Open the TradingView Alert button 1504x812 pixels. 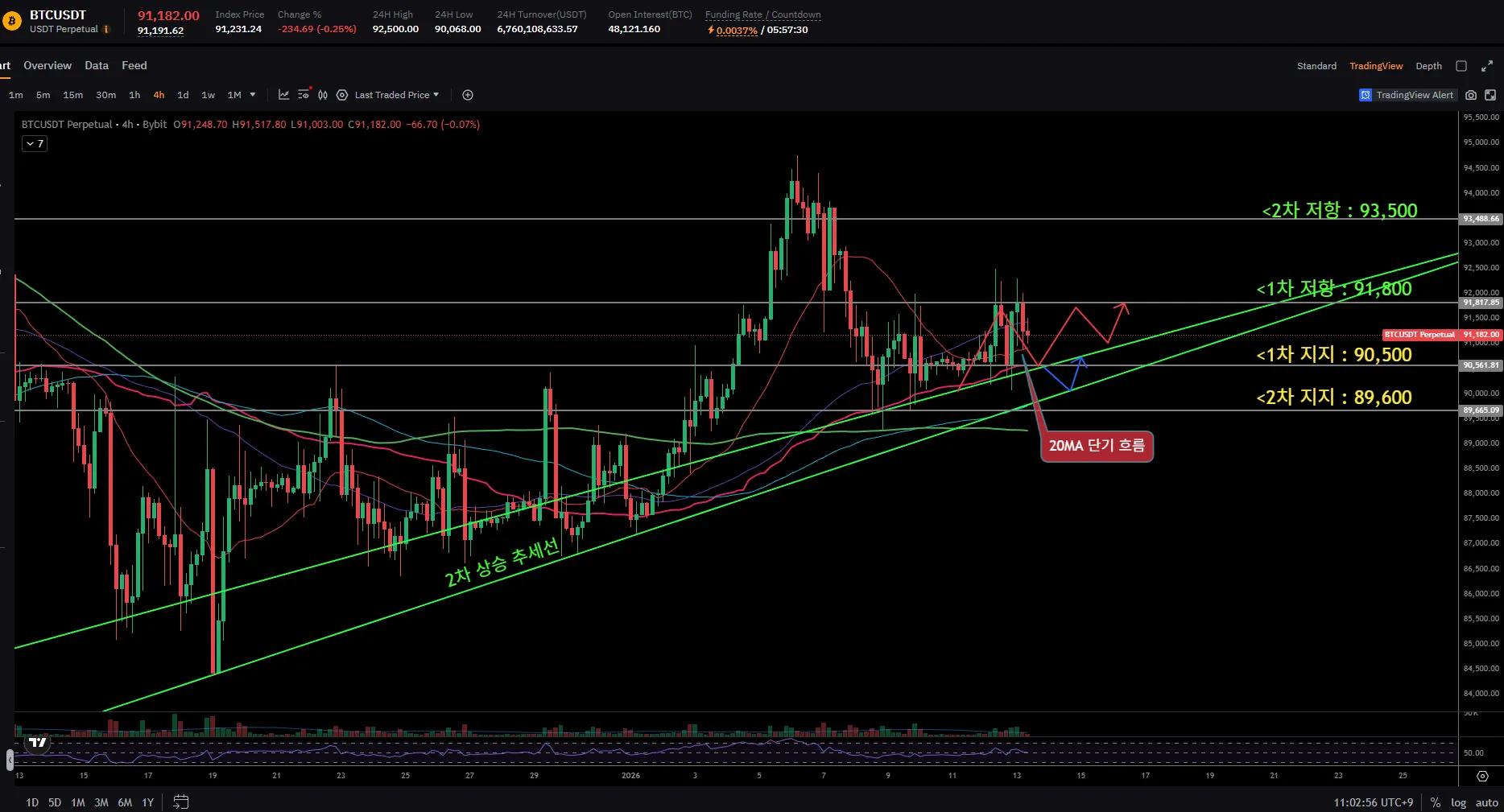(x=1407, y=95)
